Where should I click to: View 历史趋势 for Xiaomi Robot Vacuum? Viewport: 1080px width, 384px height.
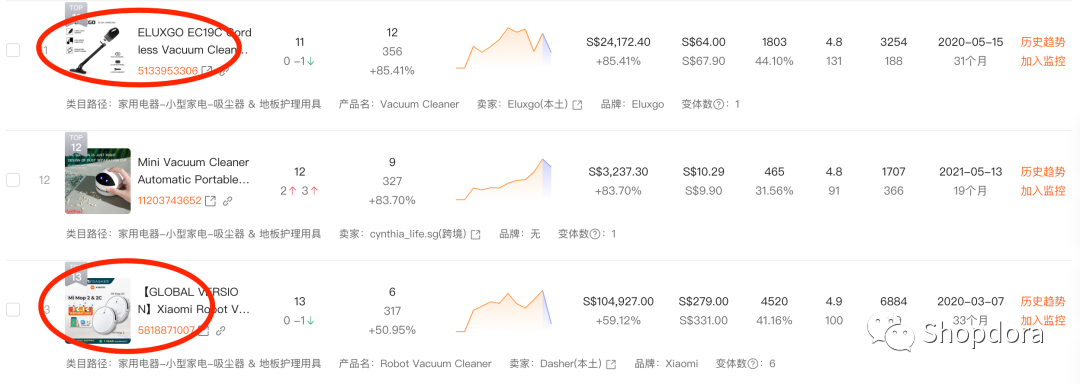(x=1043, y=301)
